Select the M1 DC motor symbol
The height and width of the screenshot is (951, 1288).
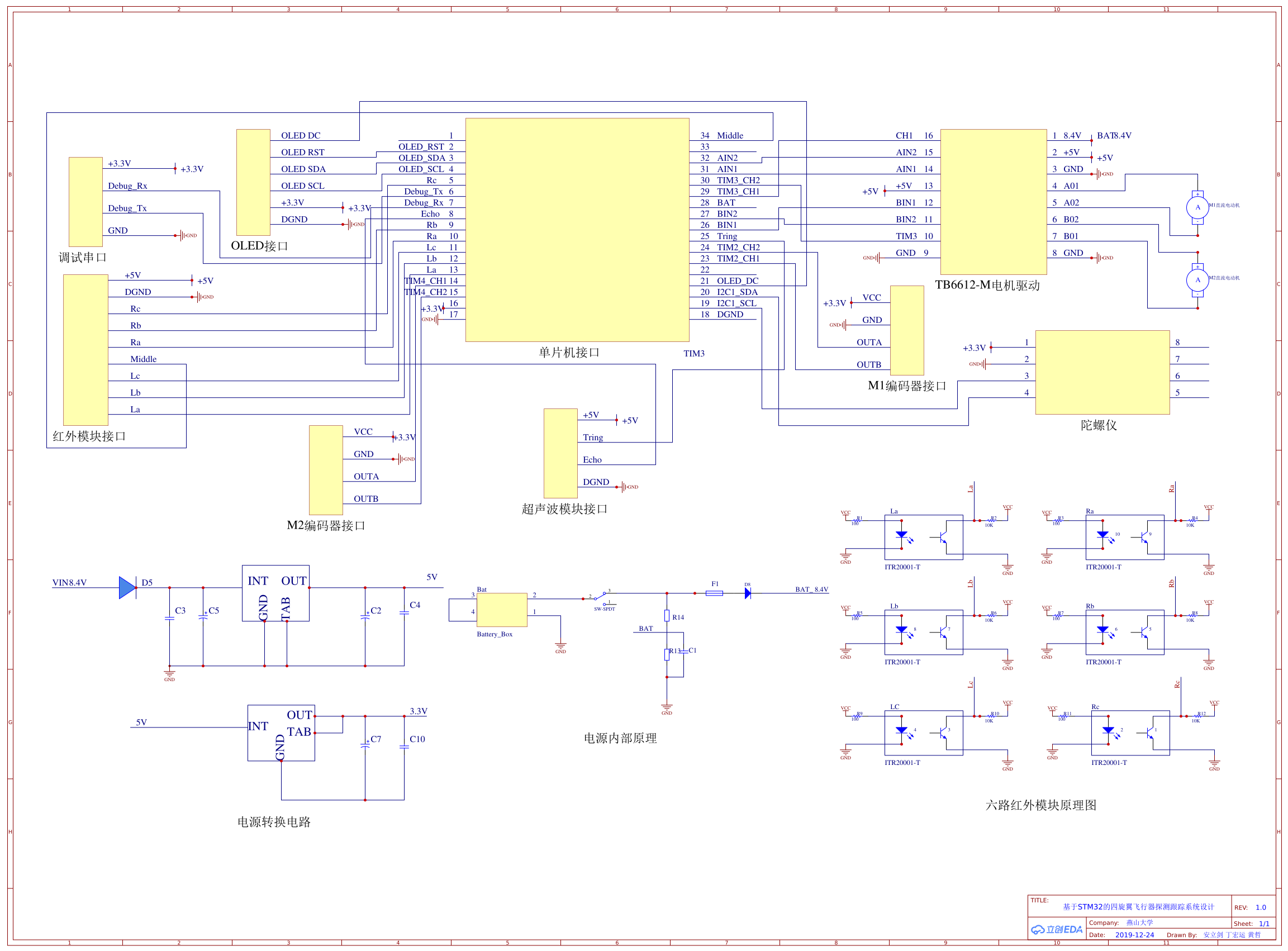1197,207
